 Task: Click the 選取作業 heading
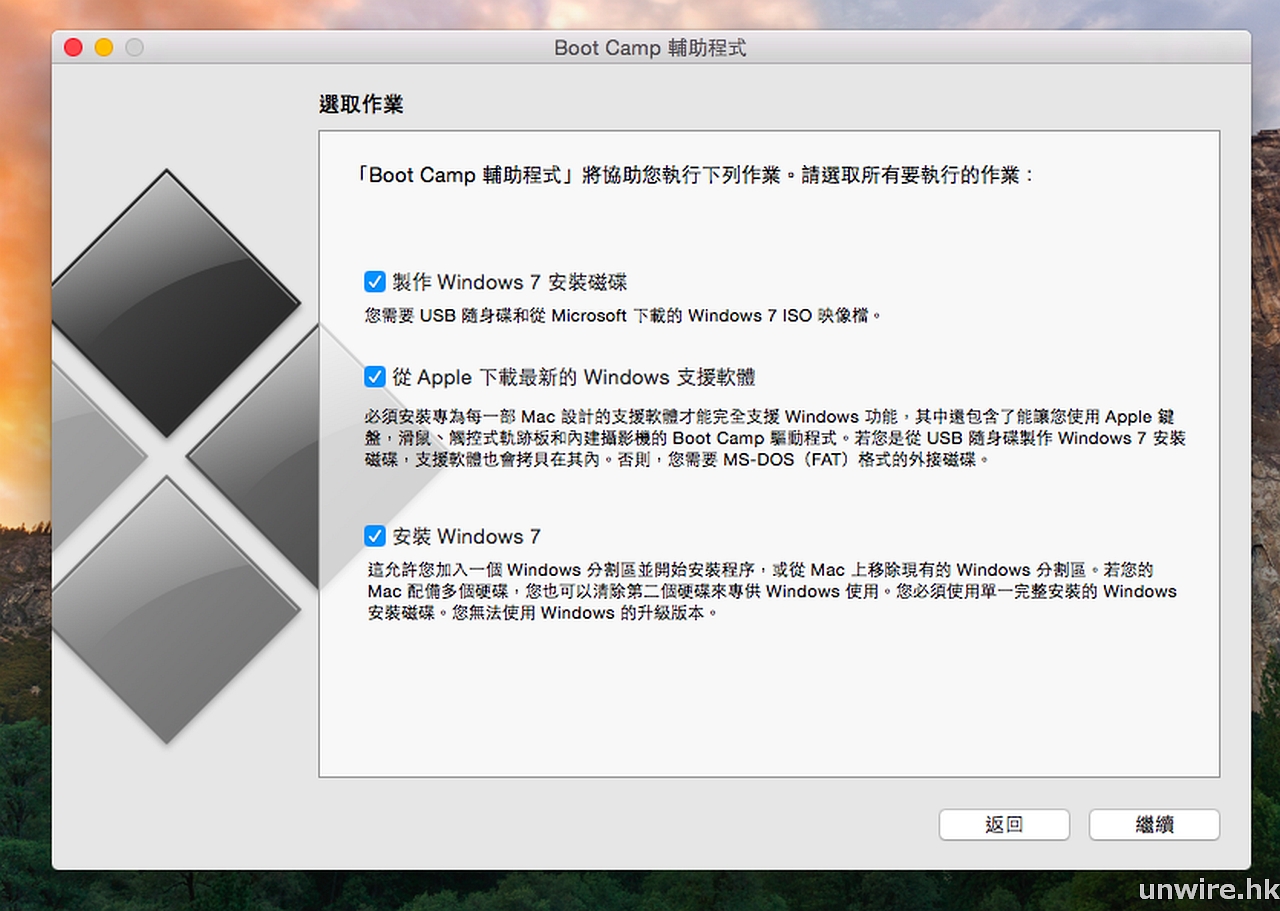click(x=361, y=105)
